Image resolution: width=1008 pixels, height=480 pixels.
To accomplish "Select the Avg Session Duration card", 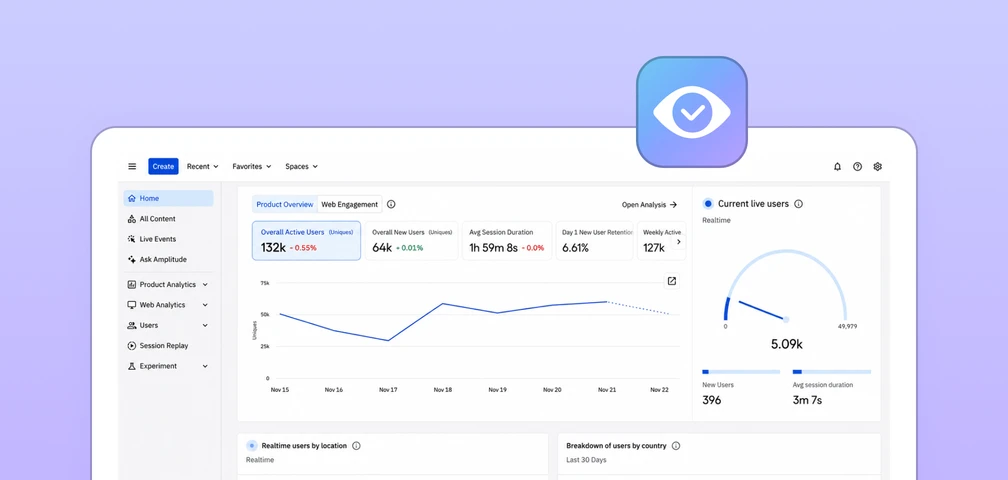I will point(507,241).
